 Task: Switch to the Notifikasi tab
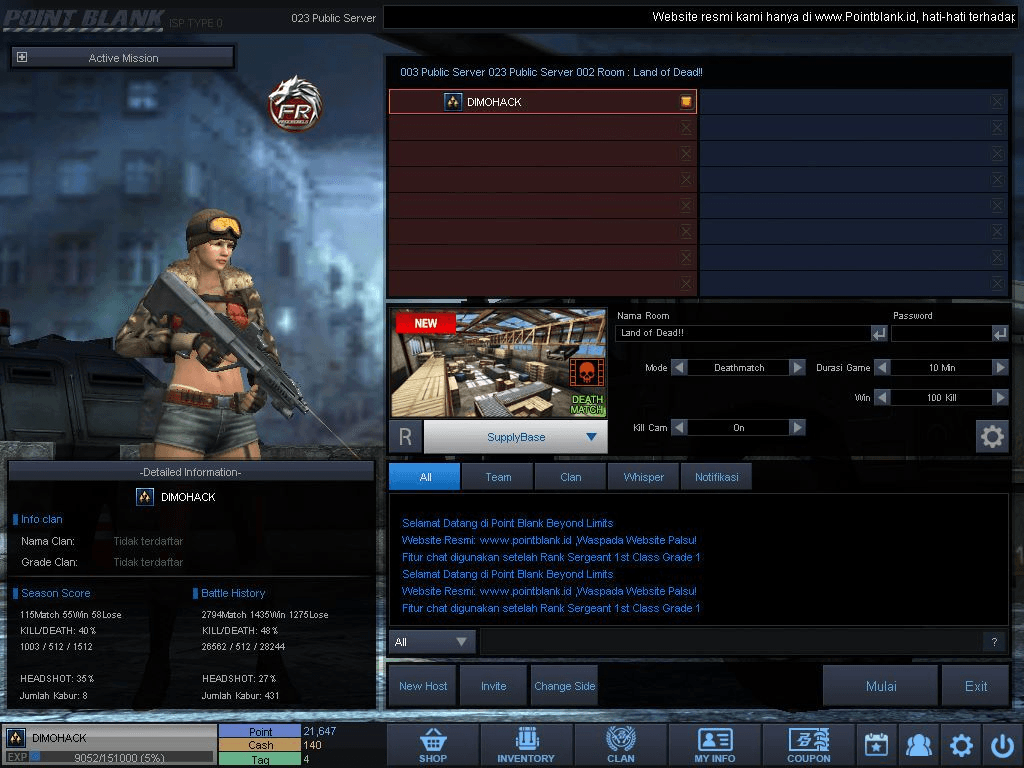716,477
